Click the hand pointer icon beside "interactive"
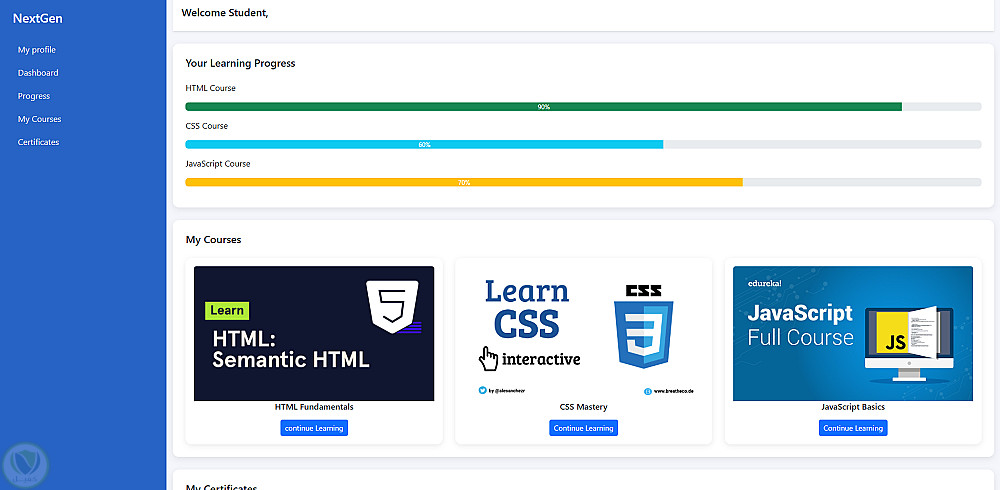1000x490 pixels. tap(489, 358)
